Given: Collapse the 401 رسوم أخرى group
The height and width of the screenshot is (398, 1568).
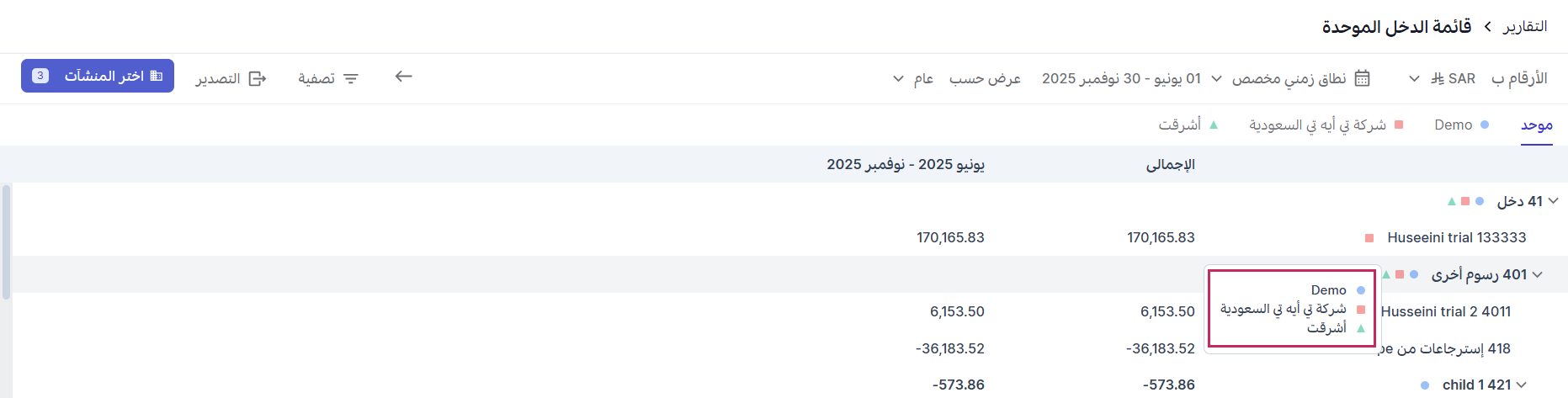Looking at the screenshot, I should [1537, 275].
